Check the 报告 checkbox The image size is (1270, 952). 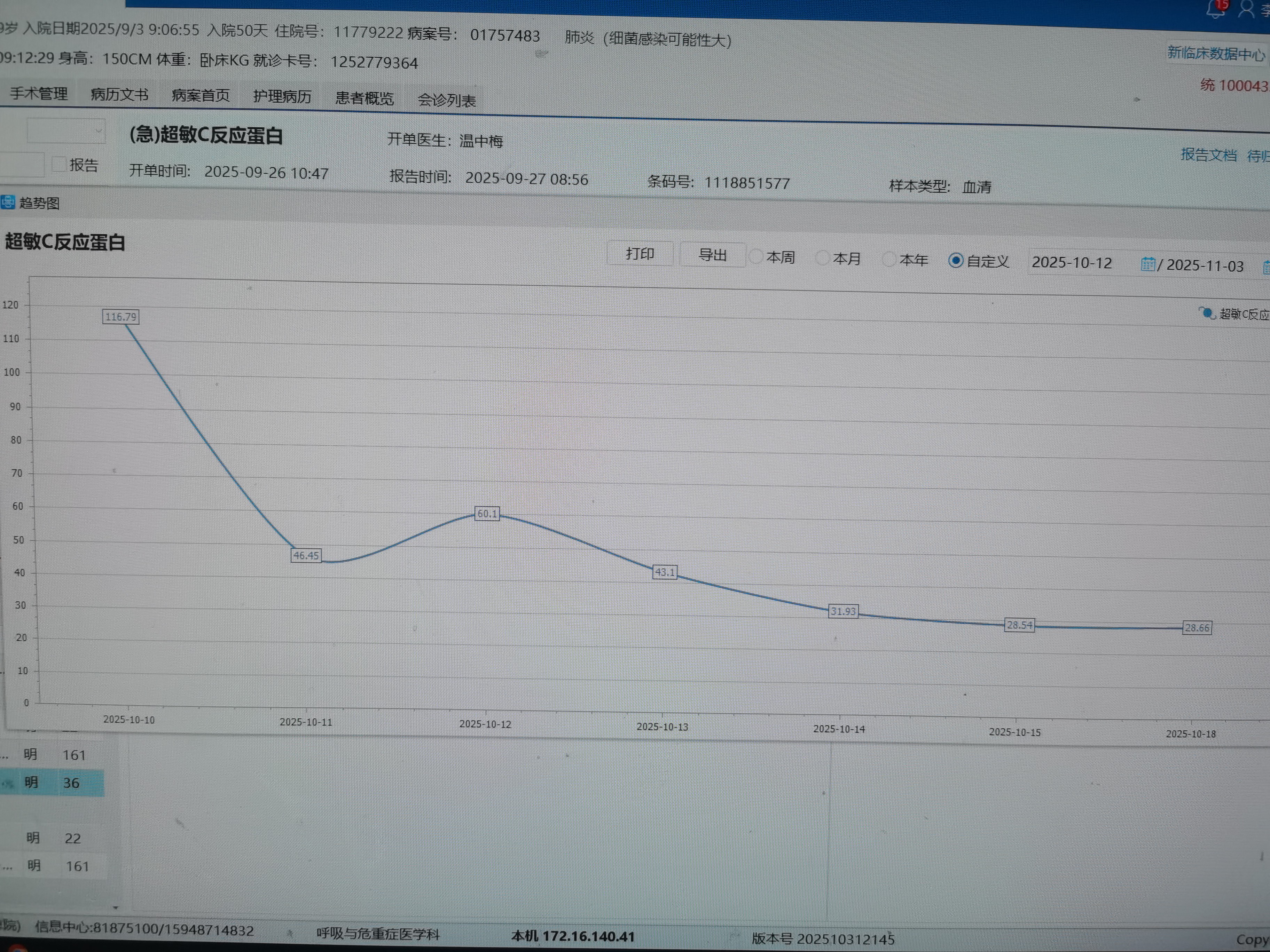59,164
